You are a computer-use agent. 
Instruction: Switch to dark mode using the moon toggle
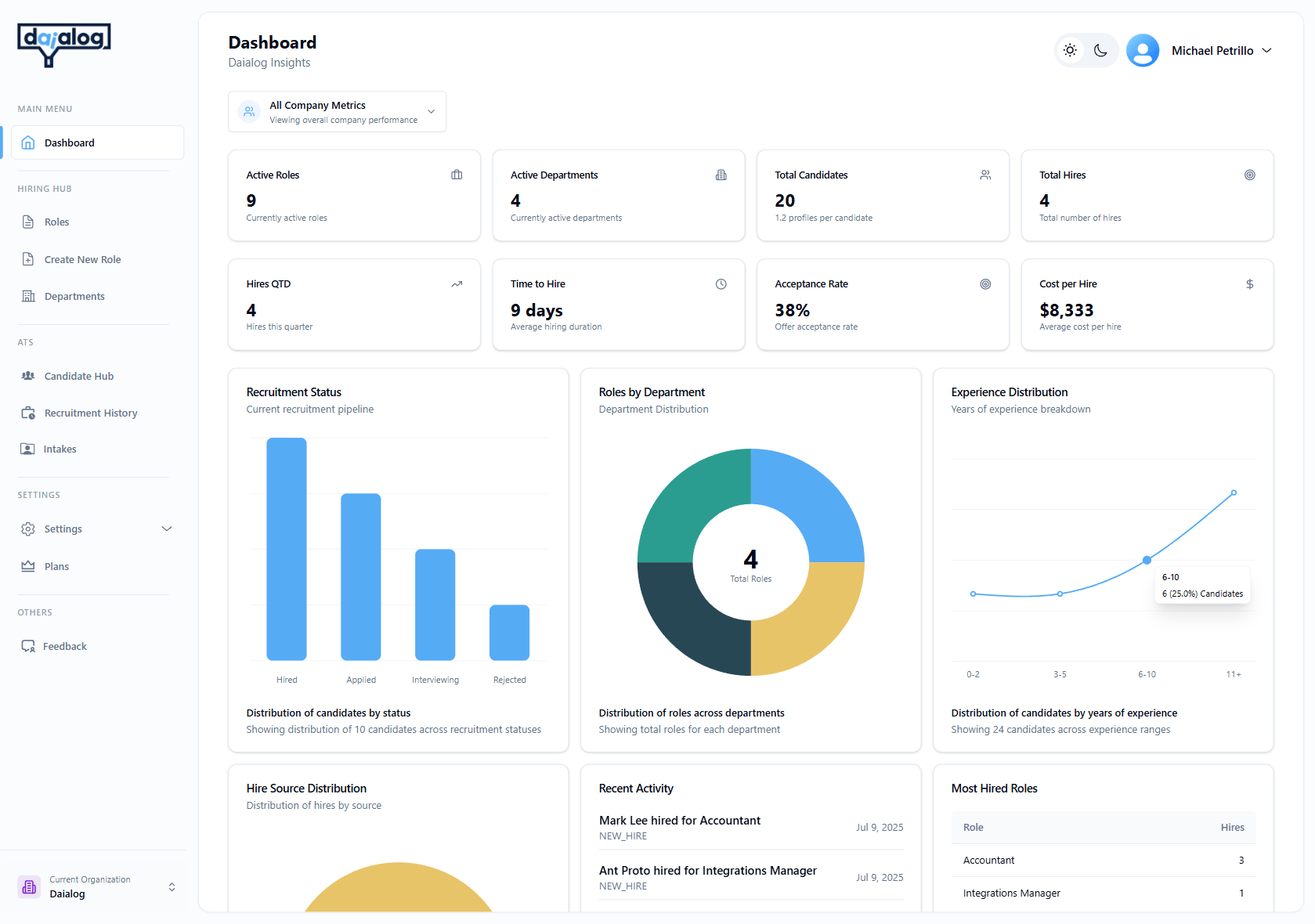[1100, 50]
